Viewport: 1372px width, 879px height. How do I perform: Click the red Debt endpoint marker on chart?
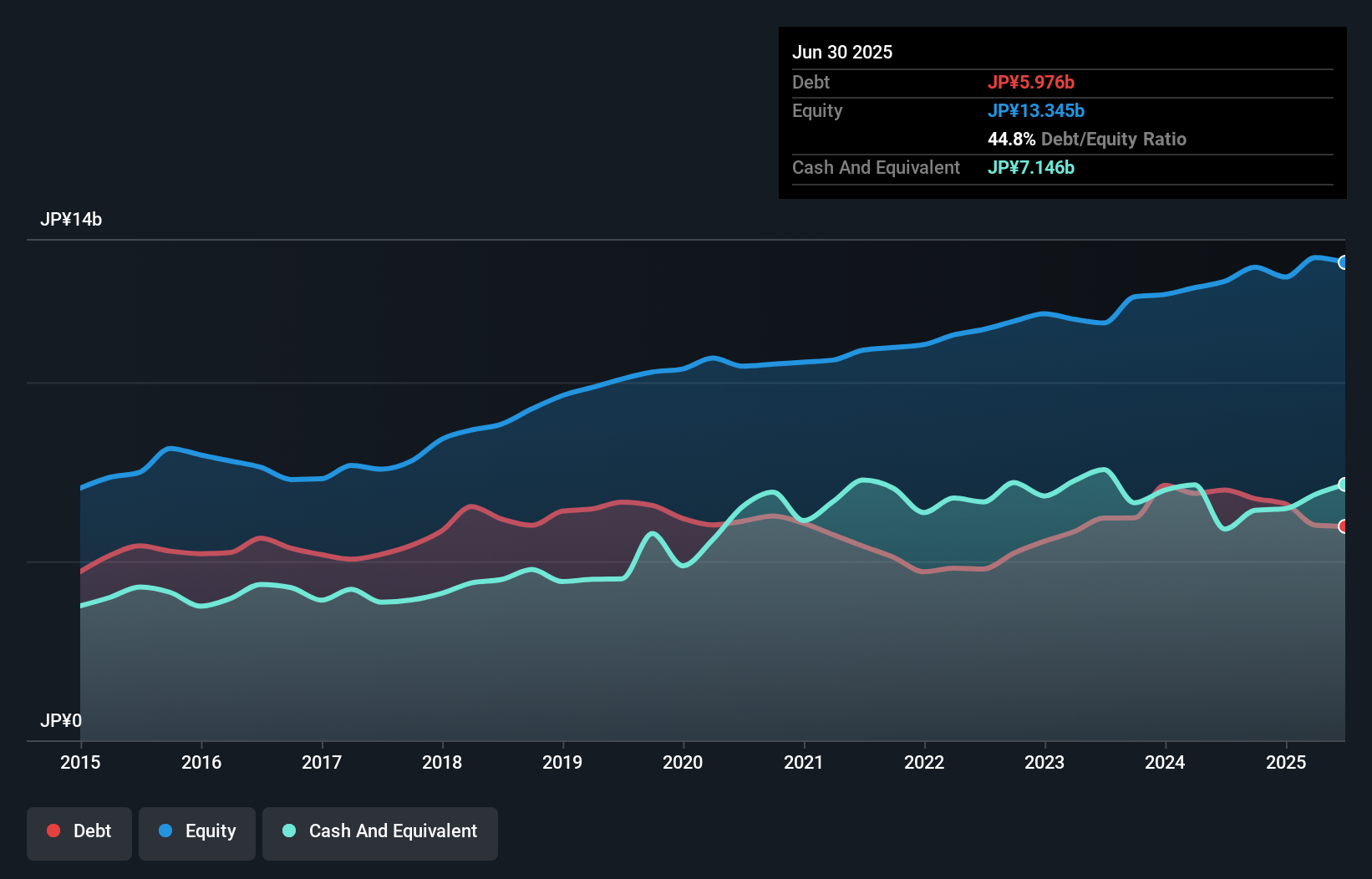coord(1343,527)
